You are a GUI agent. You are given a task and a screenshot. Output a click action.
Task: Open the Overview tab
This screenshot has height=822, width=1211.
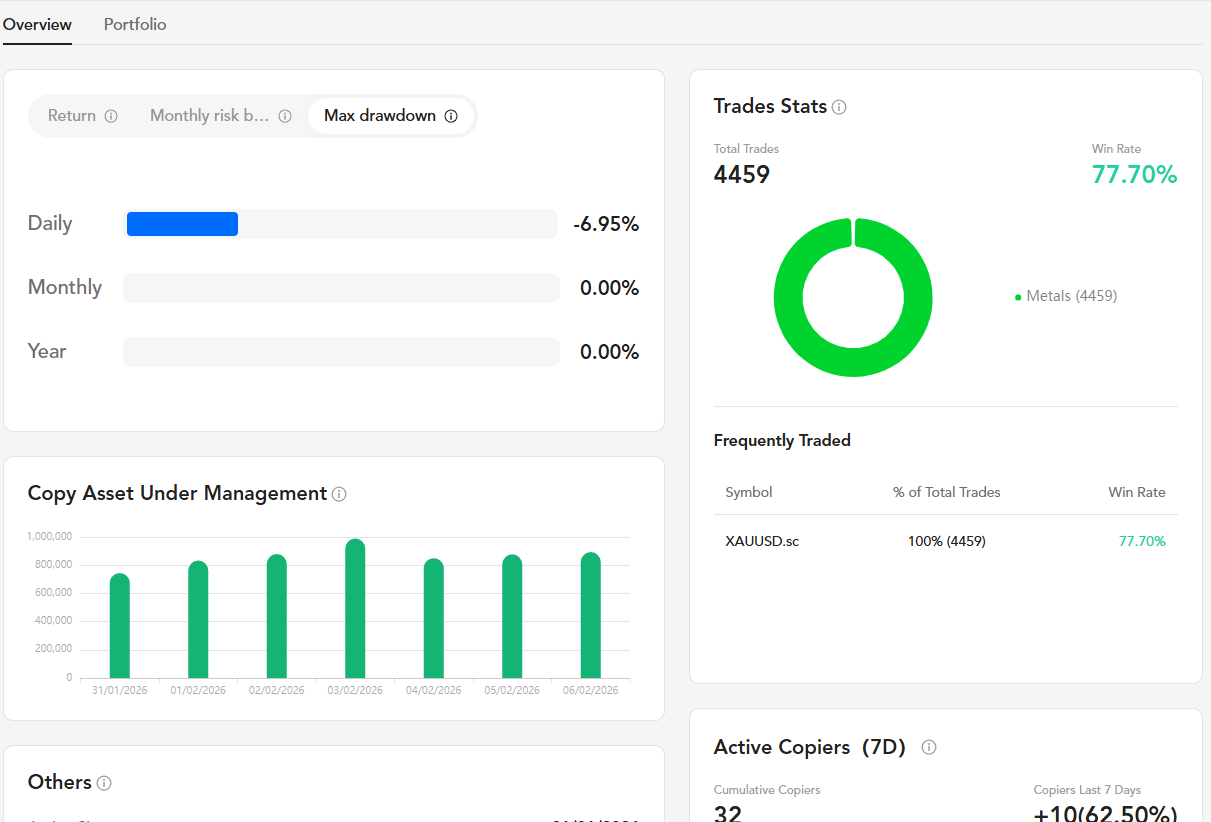click(37, 24)
